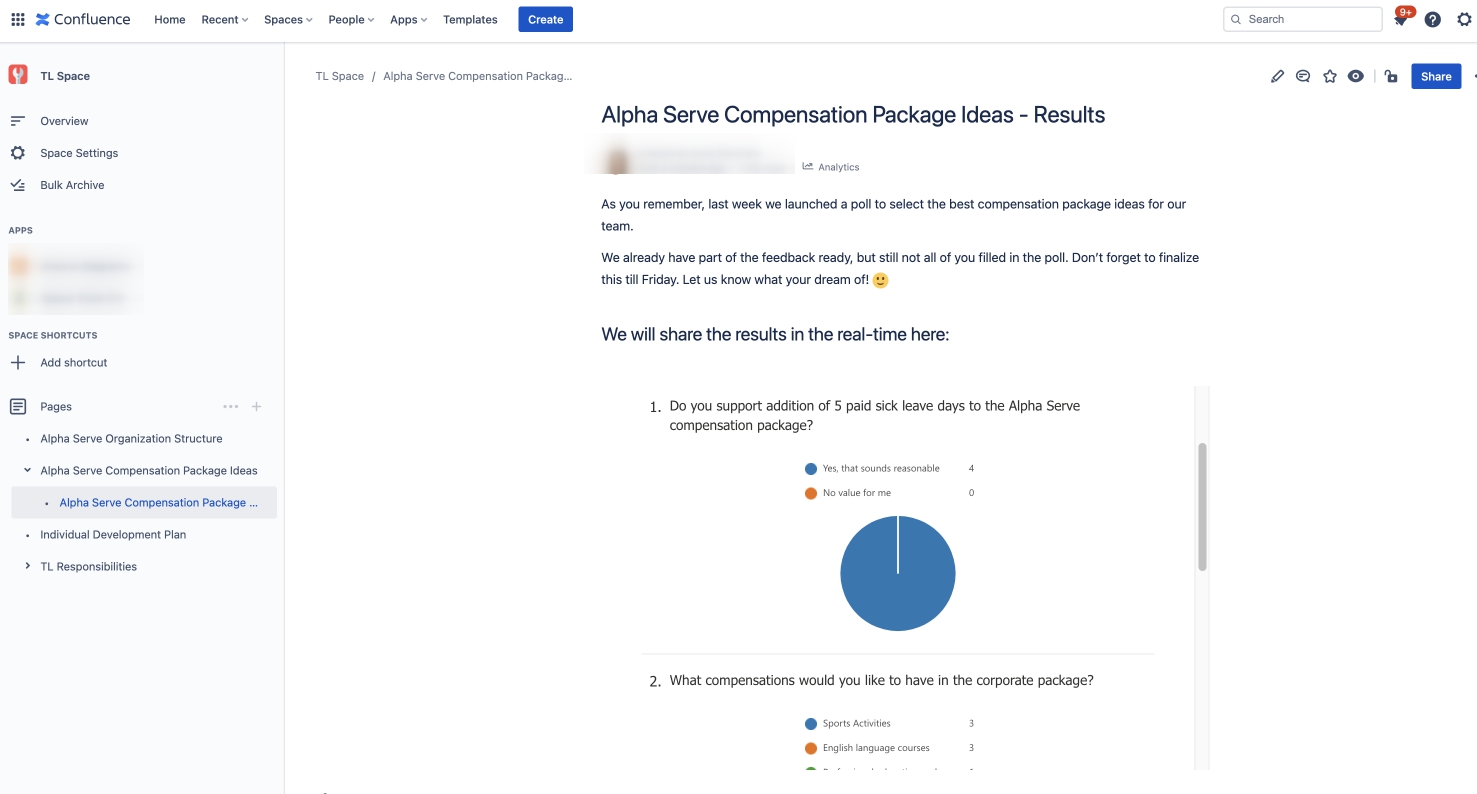
Task: Click the blue Create button
Action: pos(545,19)
